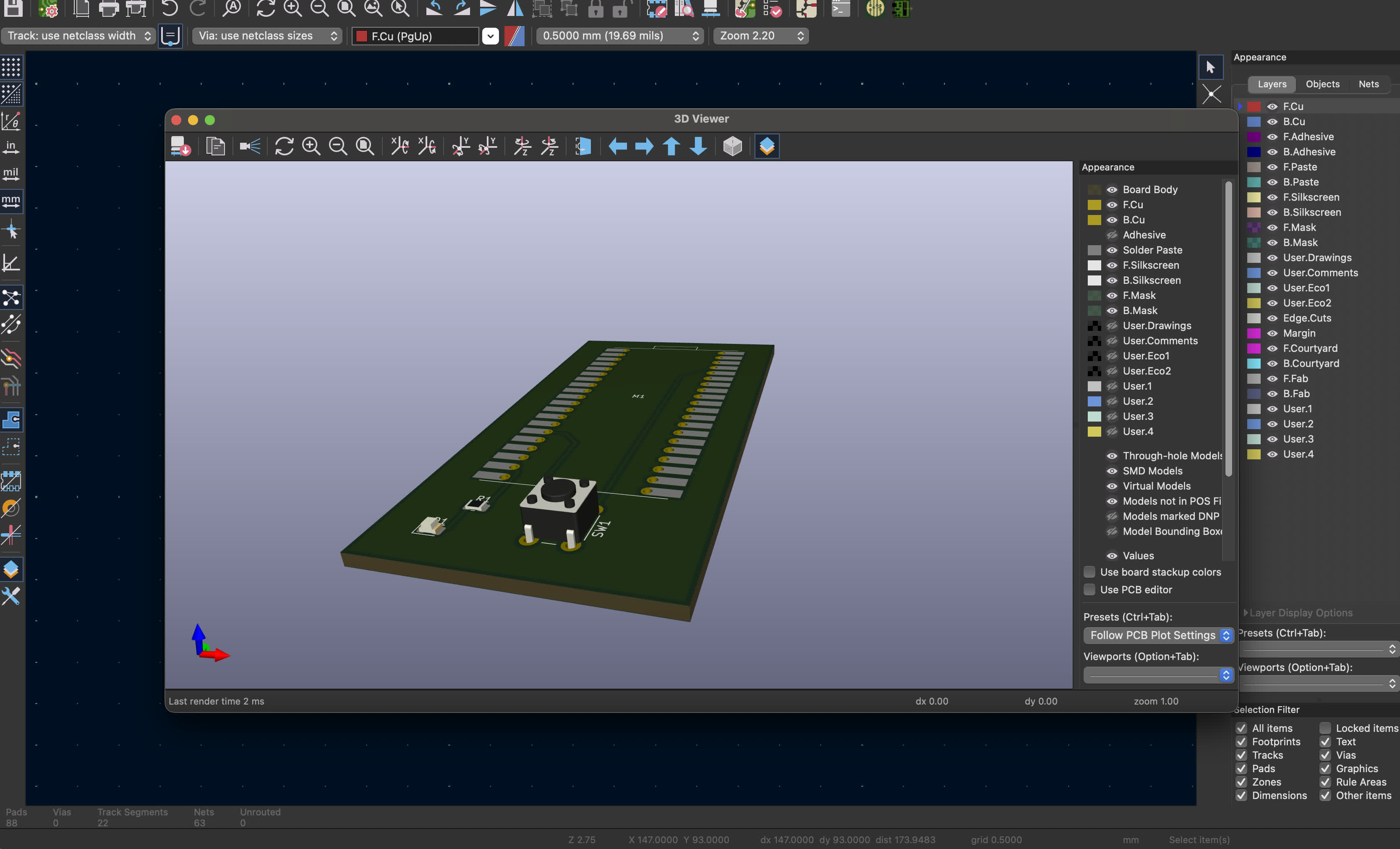The image size is (1400, 849).
Task: Click the F.Cu layer color swatch
Action: click(x=1254, y=106)
